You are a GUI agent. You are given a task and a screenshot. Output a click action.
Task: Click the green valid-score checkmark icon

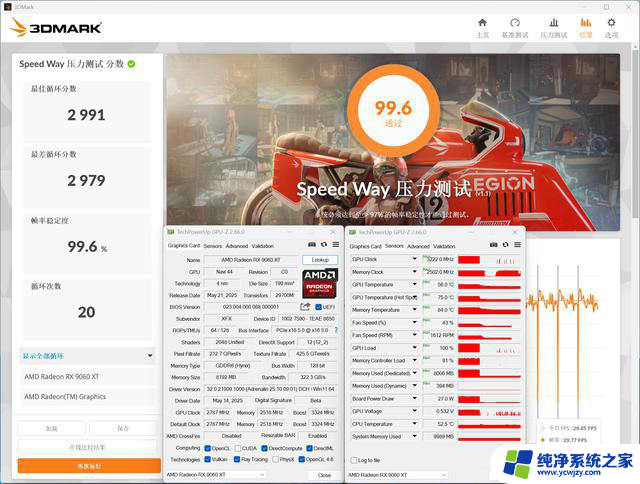[131, 64]
